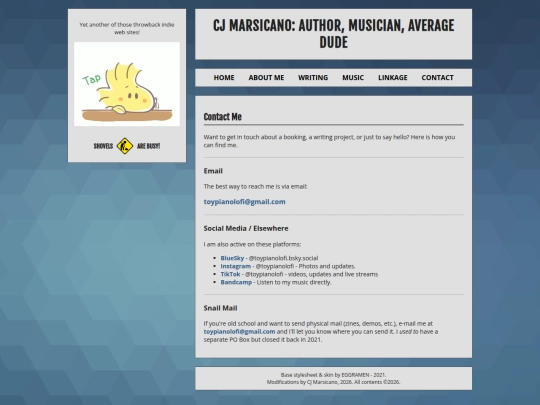Click the tapping bird cartoon image
This screenshot has width=540, height=405.
click(127, 84)
